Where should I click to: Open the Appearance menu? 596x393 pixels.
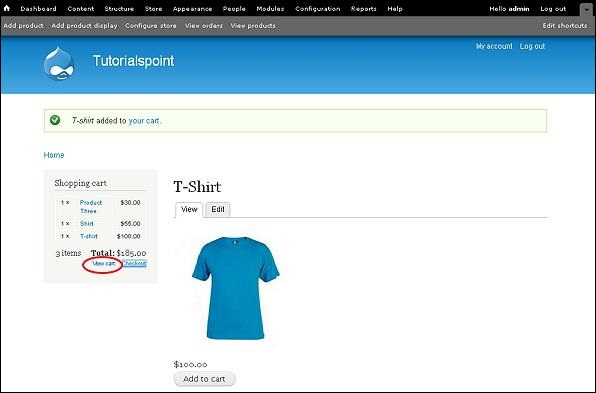point(192,8)
